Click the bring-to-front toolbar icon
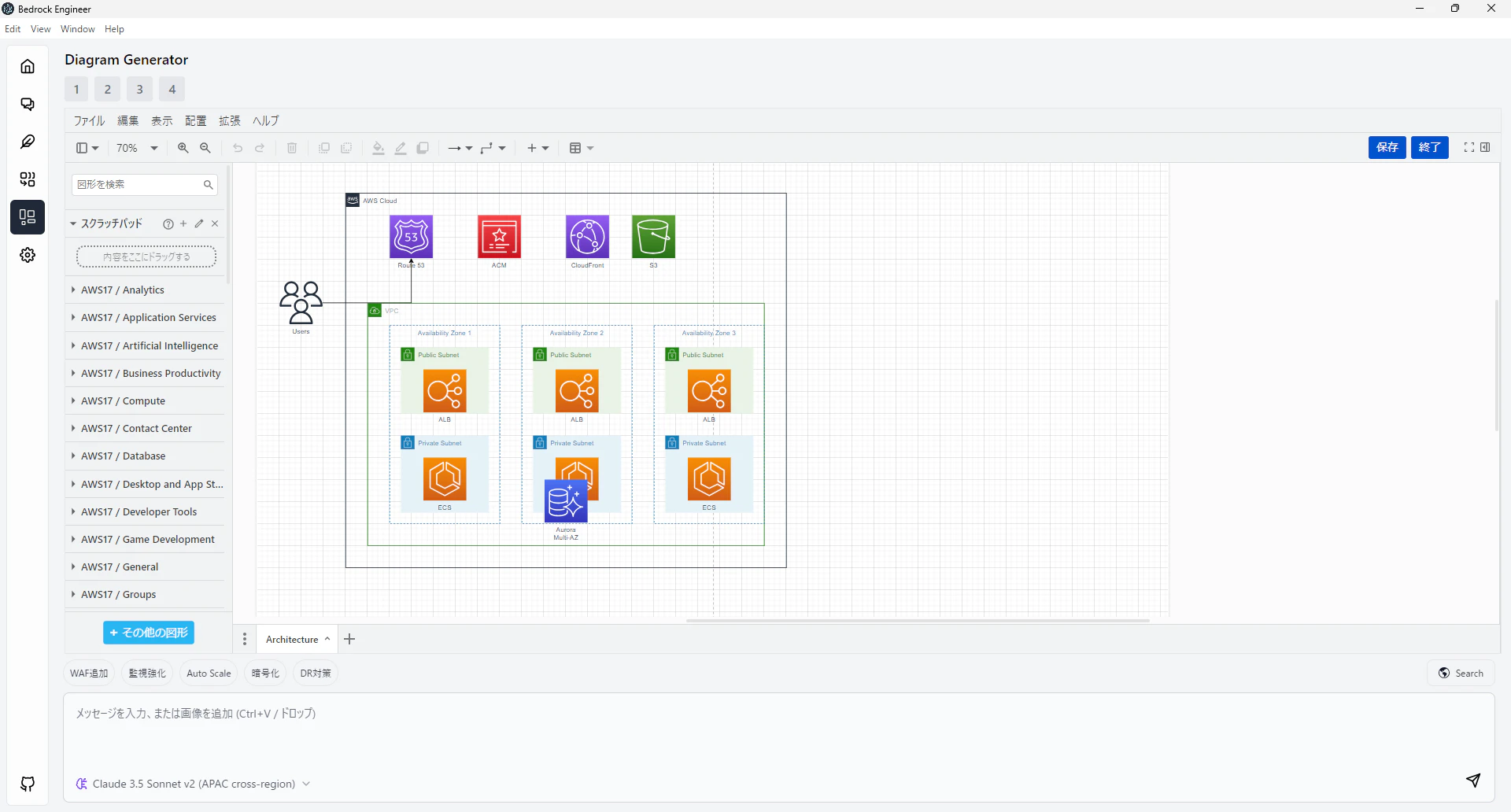This screenshot has width=1511, height=812. point(324,148)
